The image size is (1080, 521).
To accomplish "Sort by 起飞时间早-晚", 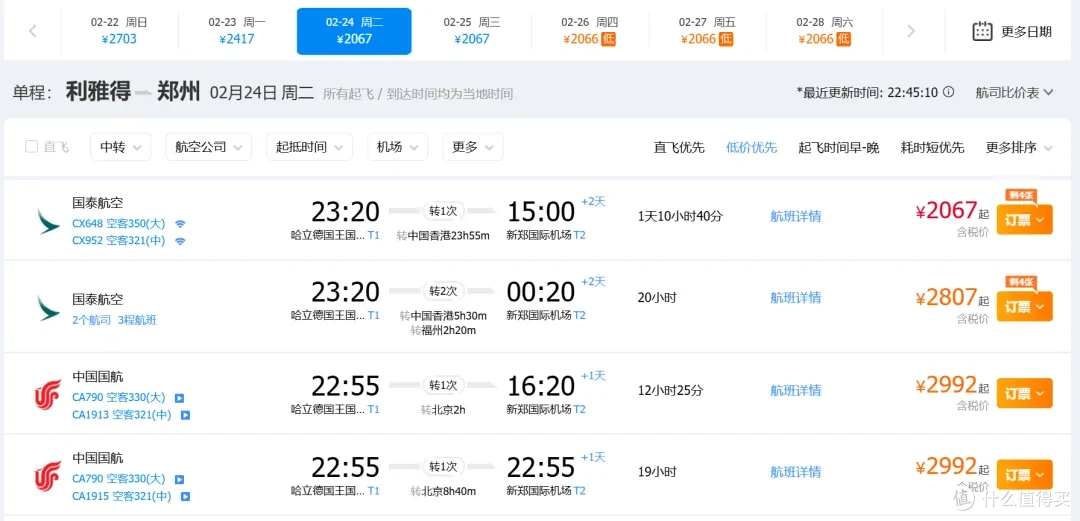I will 839,147.
